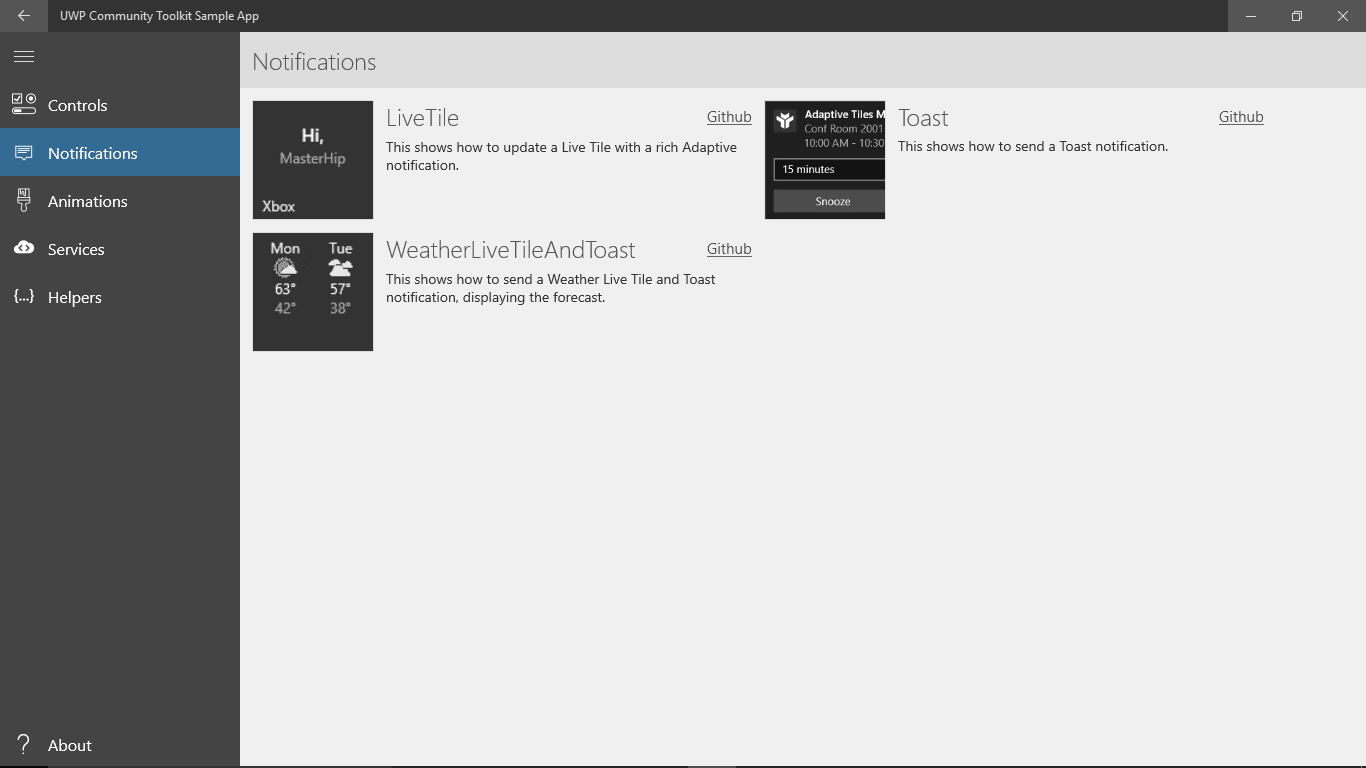
Task: Click the weather forecast tile thumbnail
Action: [313, 291]
